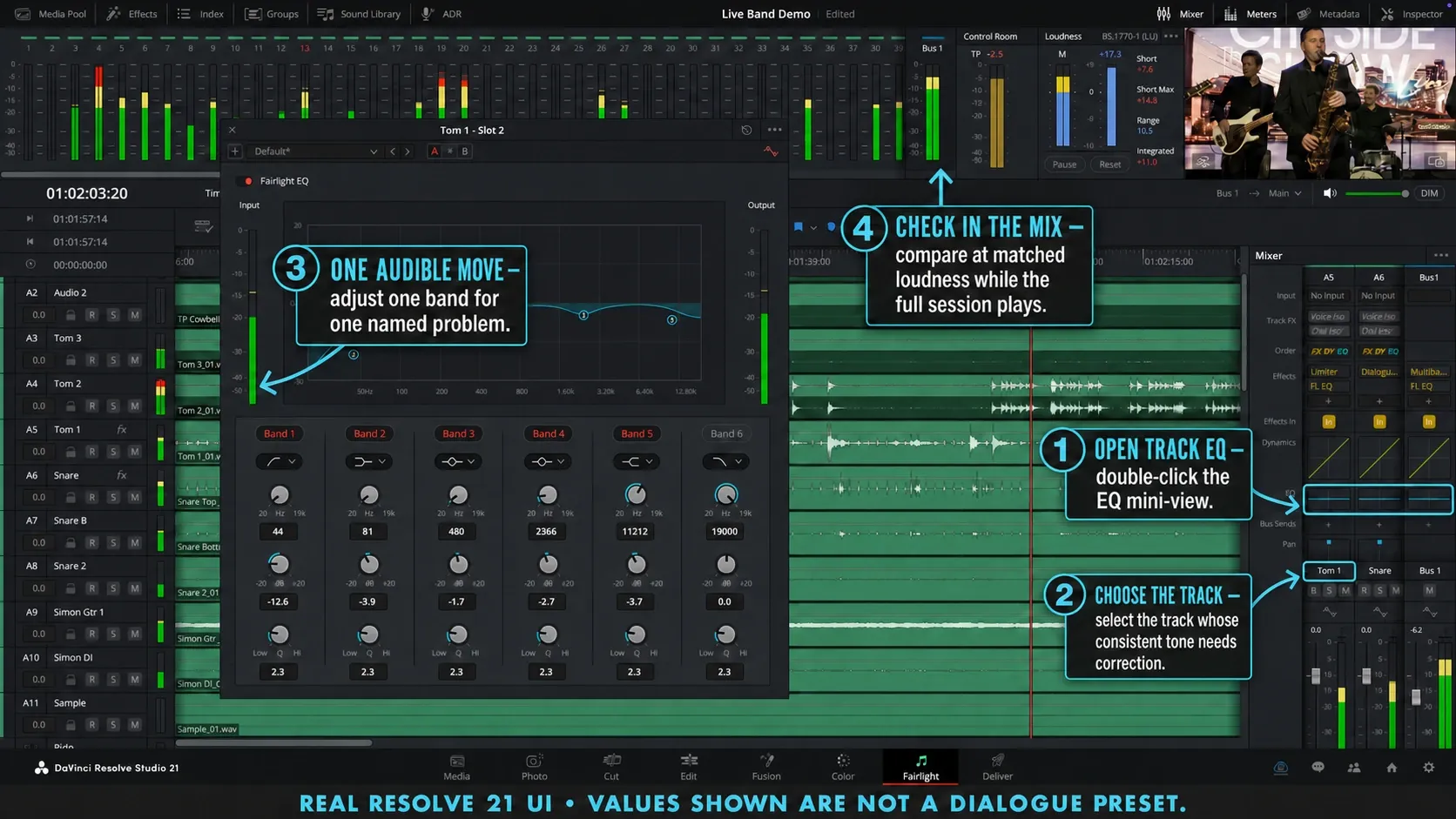
Task: Toggle the Mixer panel button
Action: click(x=1180, y=14)
